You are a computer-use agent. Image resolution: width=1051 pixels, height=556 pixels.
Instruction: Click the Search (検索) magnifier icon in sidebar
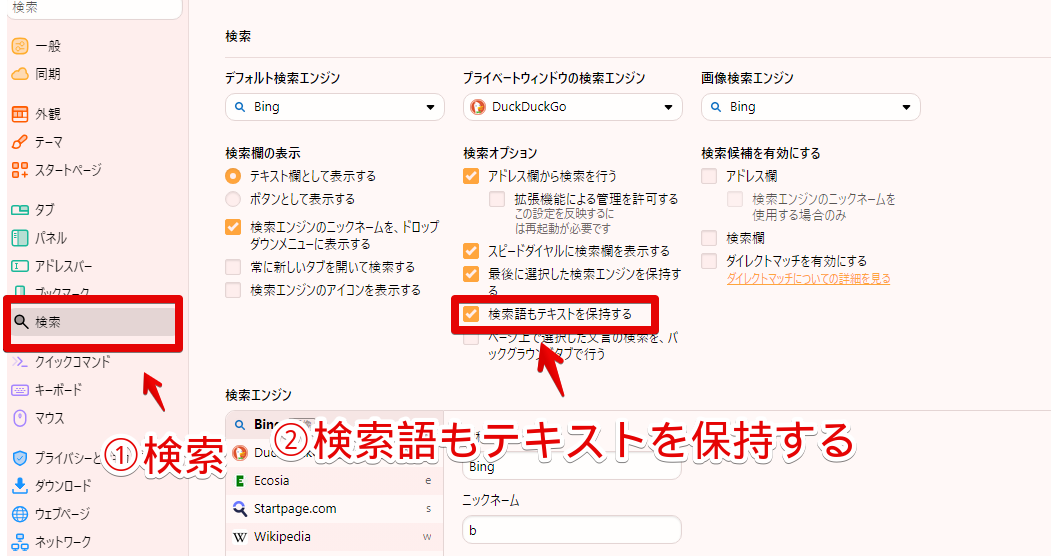pyautogui.click(x=21, y=322)
